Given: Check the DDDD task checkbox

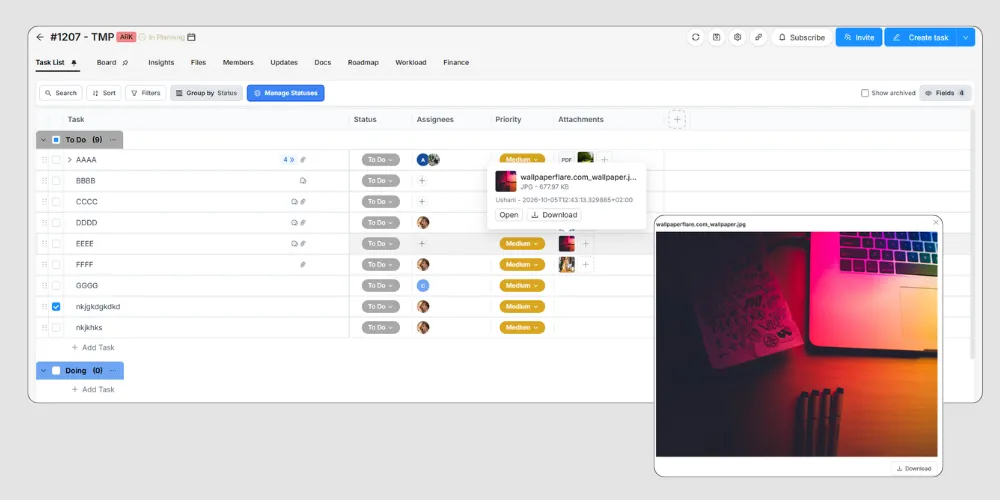Looking at the screenshot, I should click(56, 223).
